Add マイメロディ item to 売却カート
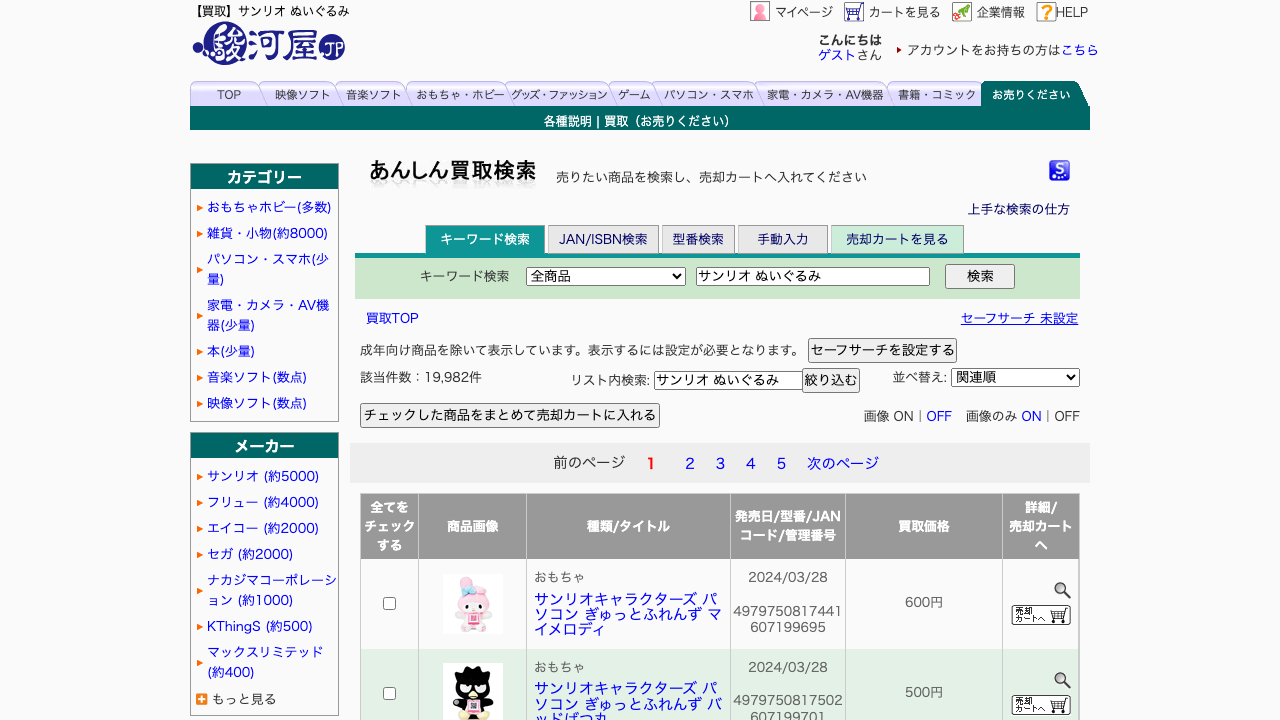The image size is (1280, 720). tap(1041, 615)
